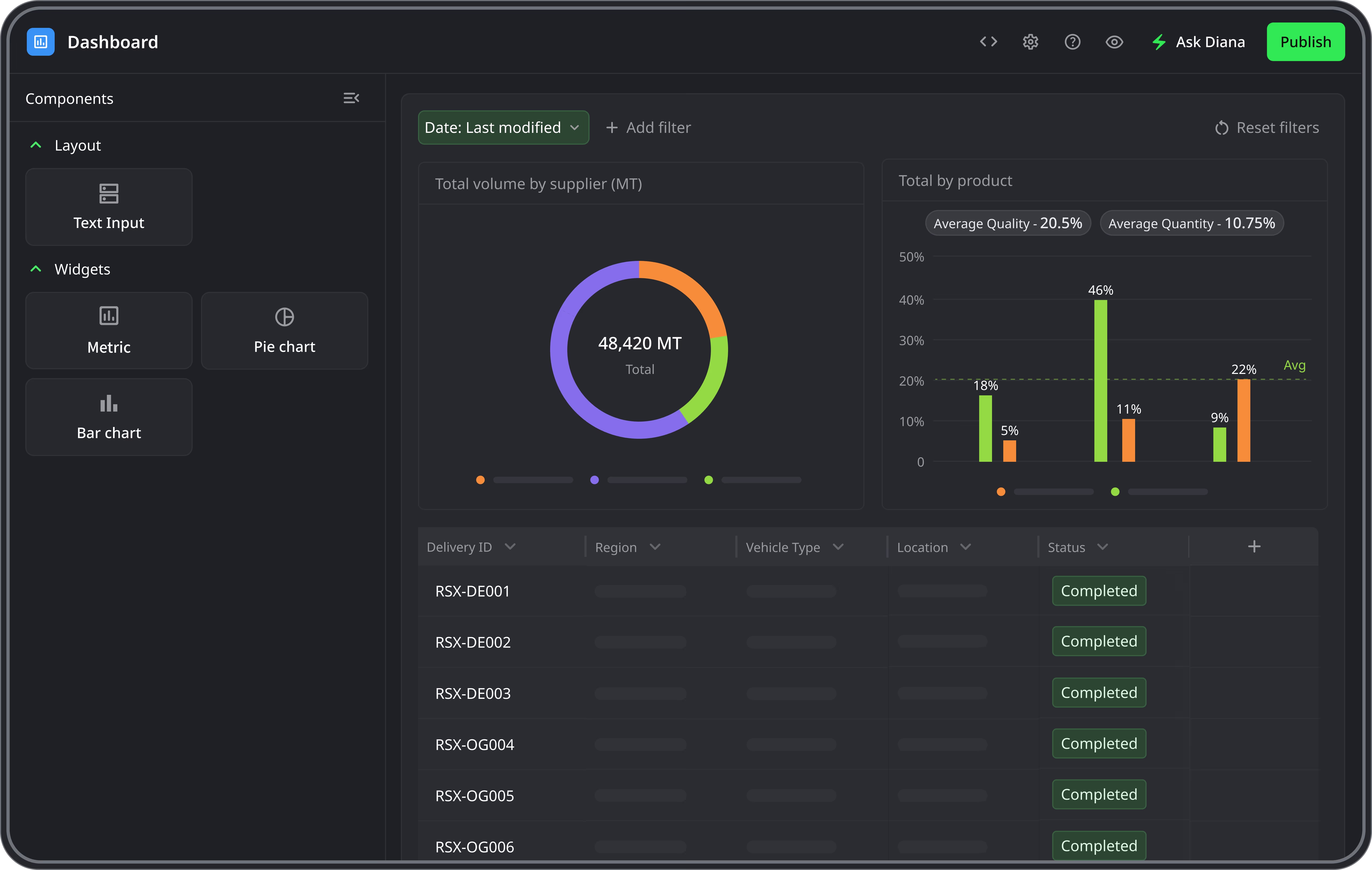Select the Bar chart widget card
Viewport: 1372px width, 870px height.
click(109, 417)
